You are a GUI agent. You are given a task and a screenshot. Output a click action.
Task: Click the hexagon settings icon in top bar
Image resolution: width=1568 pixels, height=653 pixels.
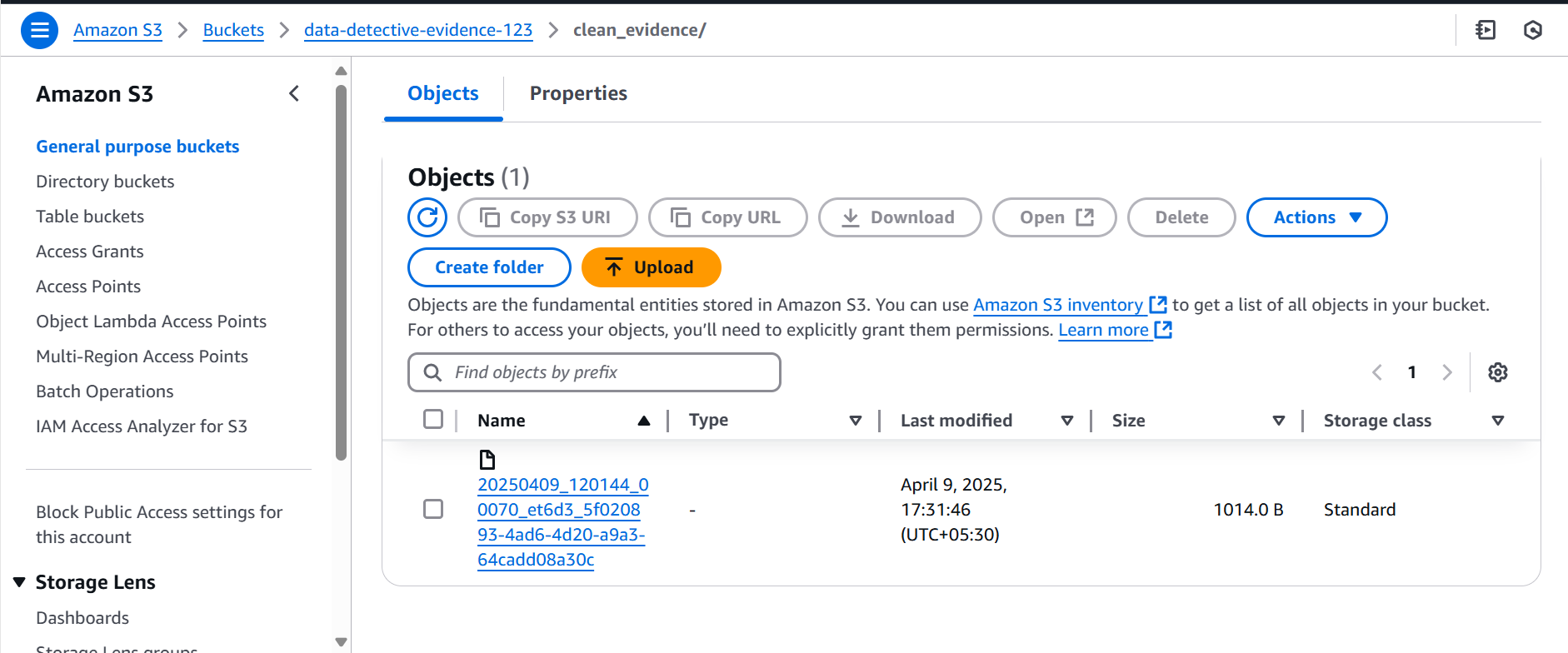[1533, 30]
